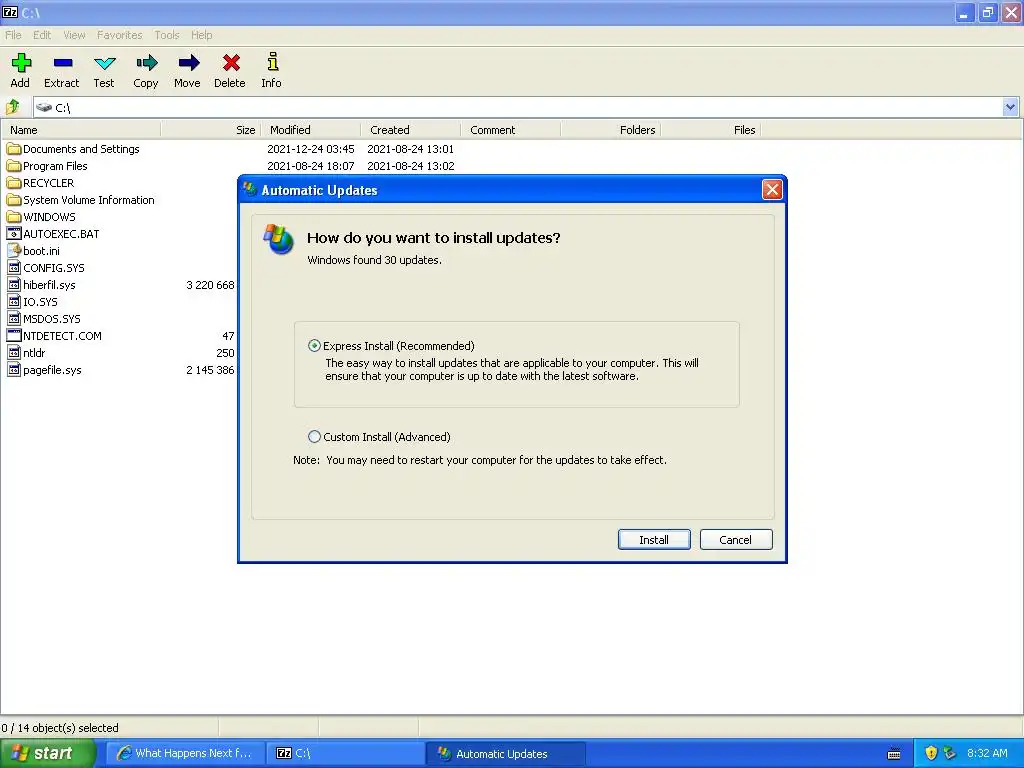This screenshot has width=1024, height=768.
Task: Open the View menu
Action: 74,35
